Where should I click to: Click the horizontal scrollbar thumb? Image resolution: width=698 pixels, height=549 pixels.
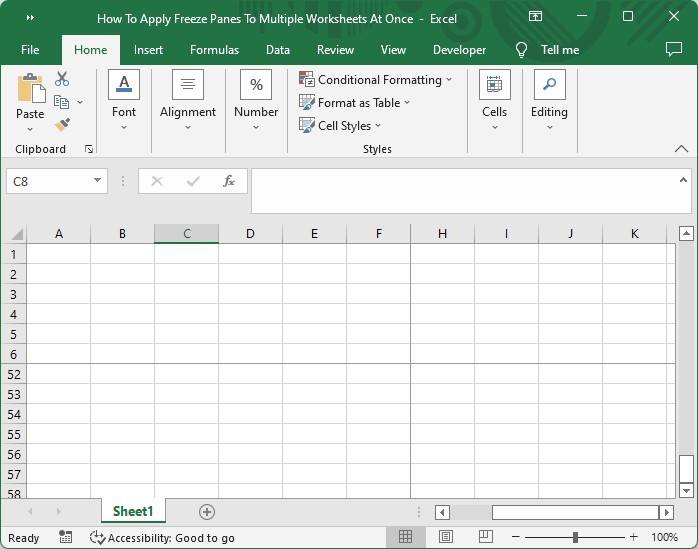pos(575,512)
